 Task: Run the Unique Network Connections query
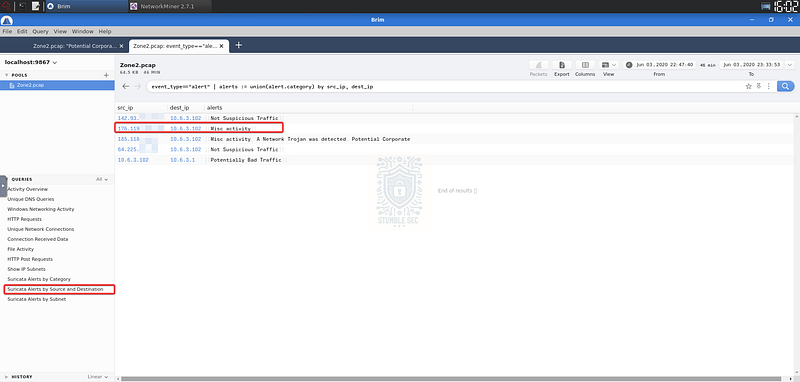[41, 229]
